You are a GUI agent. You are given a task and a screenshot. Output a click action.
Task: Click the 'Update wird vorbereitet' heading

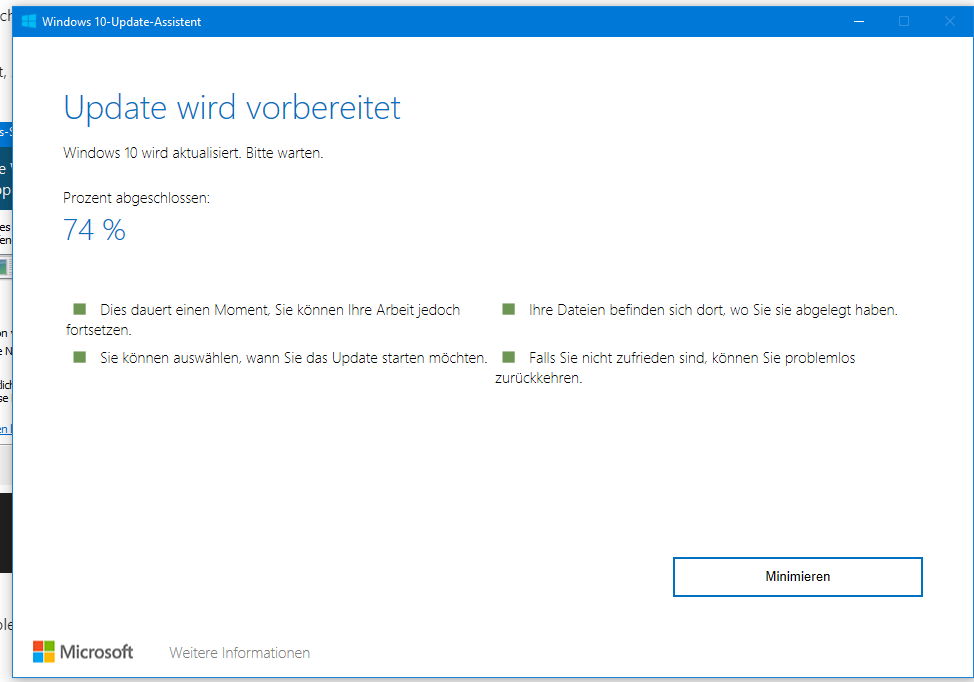232,107
